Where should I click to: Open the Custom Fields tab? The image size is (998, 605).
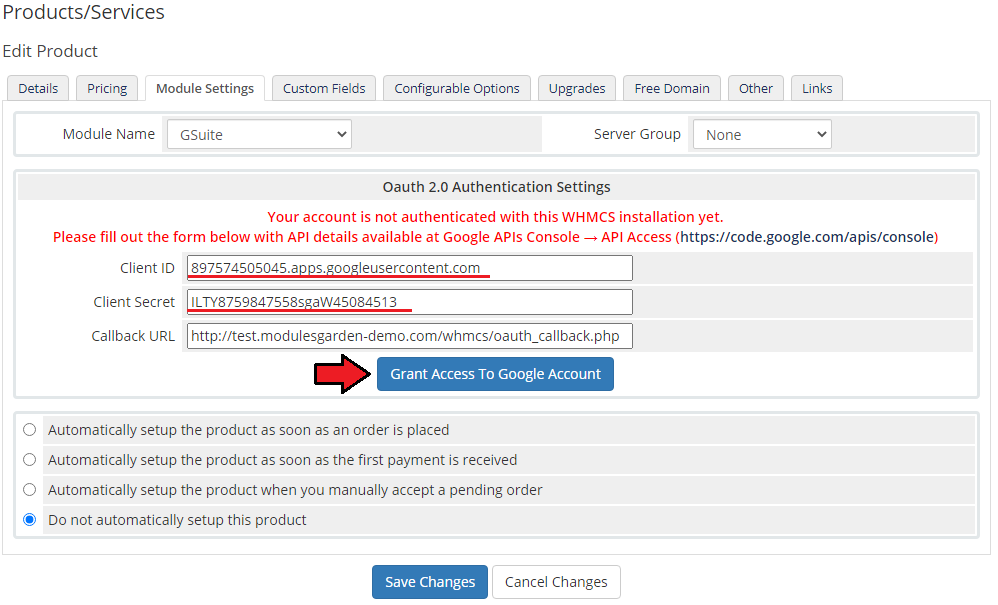324,88
